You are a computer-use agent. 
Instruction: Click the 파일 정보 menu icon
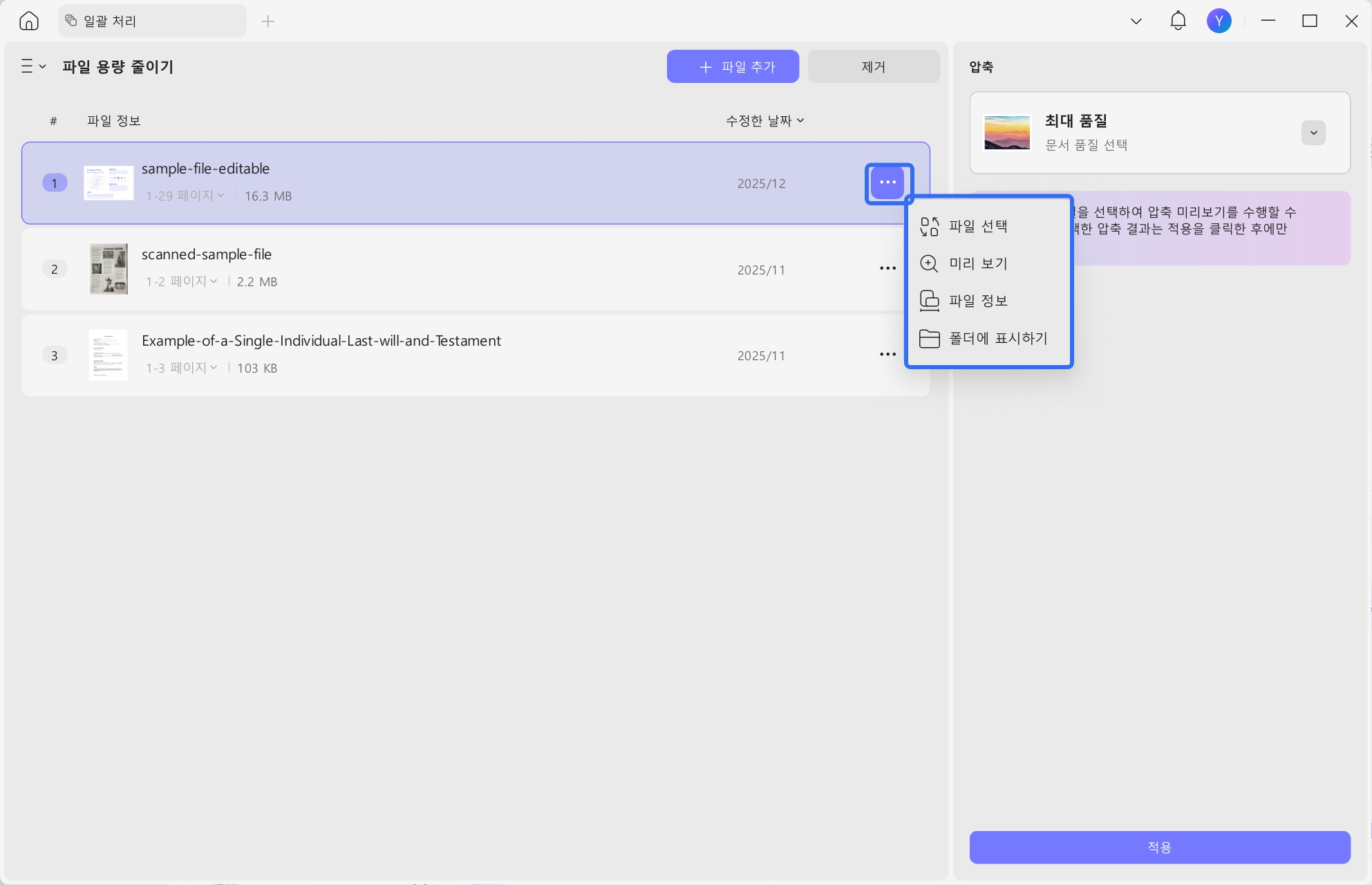[x=930, y=301]
